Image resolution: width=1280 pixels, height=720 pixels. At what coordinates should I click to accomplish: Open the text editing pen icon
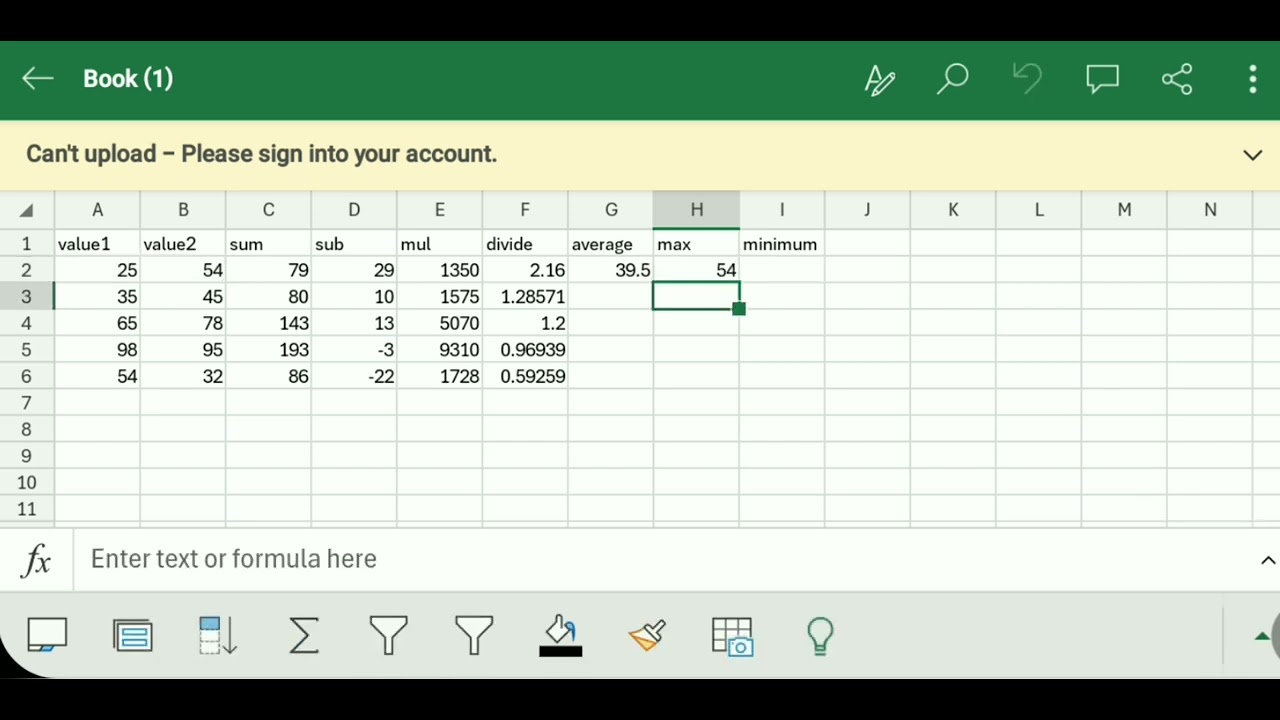(880, 80)
